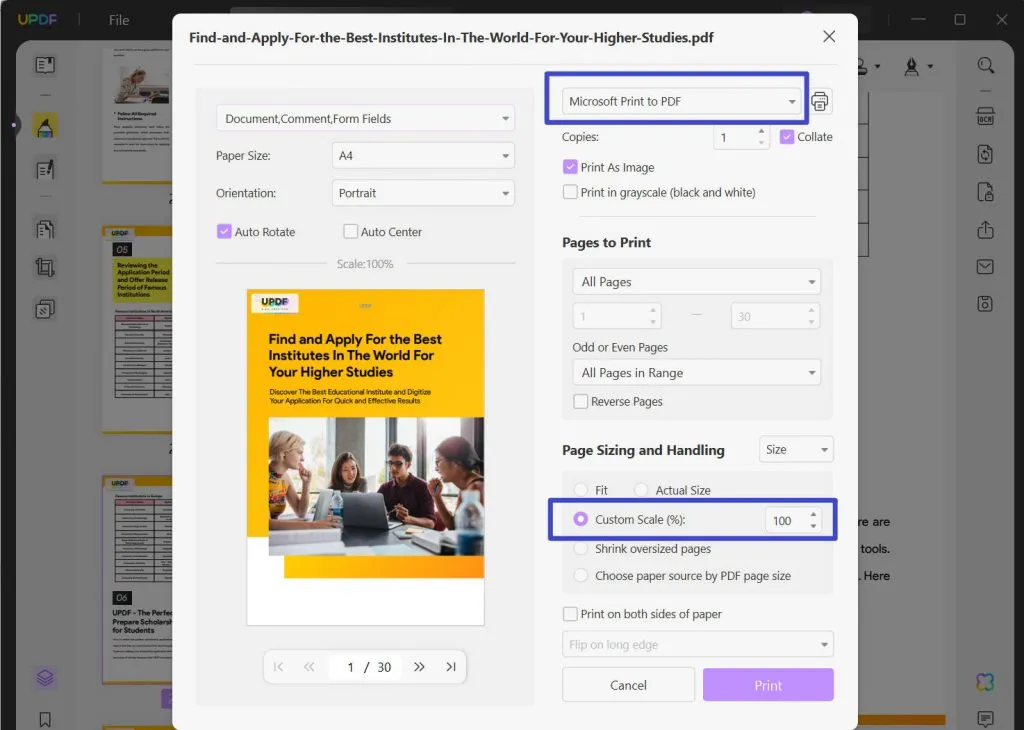Viewport: 1024px width, 730px height.
Task: Click the cover page print preview thumbnail
Action: pyautogui.click(x=366, y=457)
